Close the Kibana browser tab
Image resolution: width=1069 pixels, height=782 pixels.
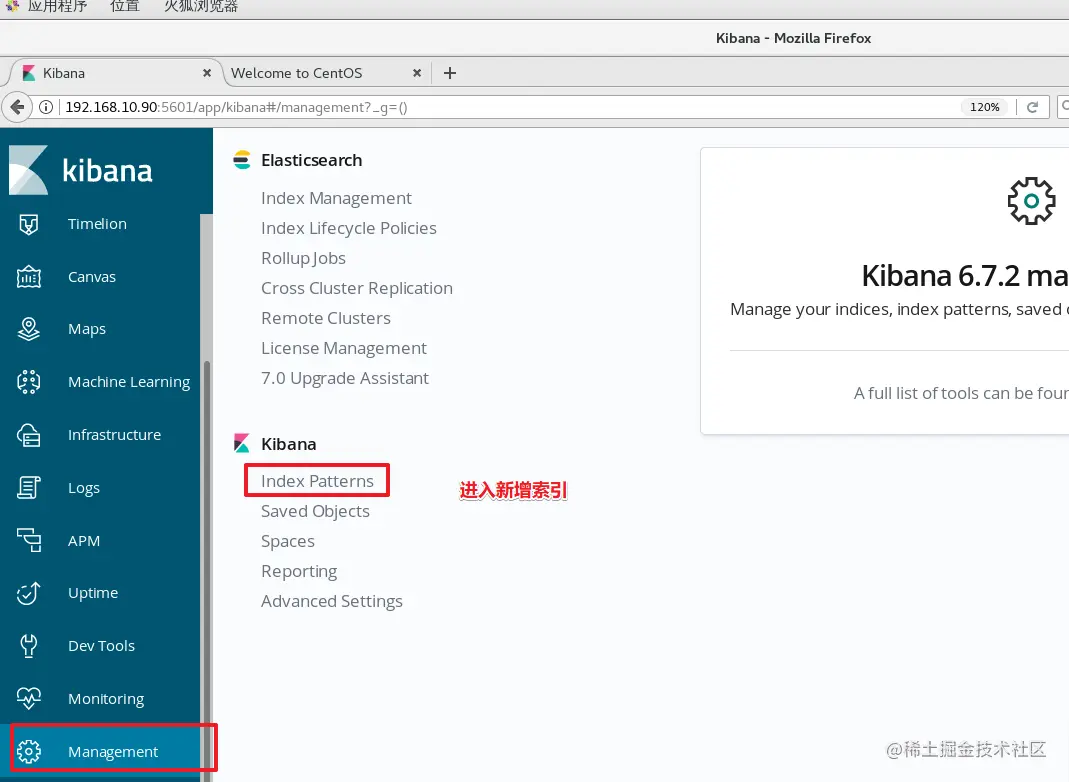pos(207,73)
